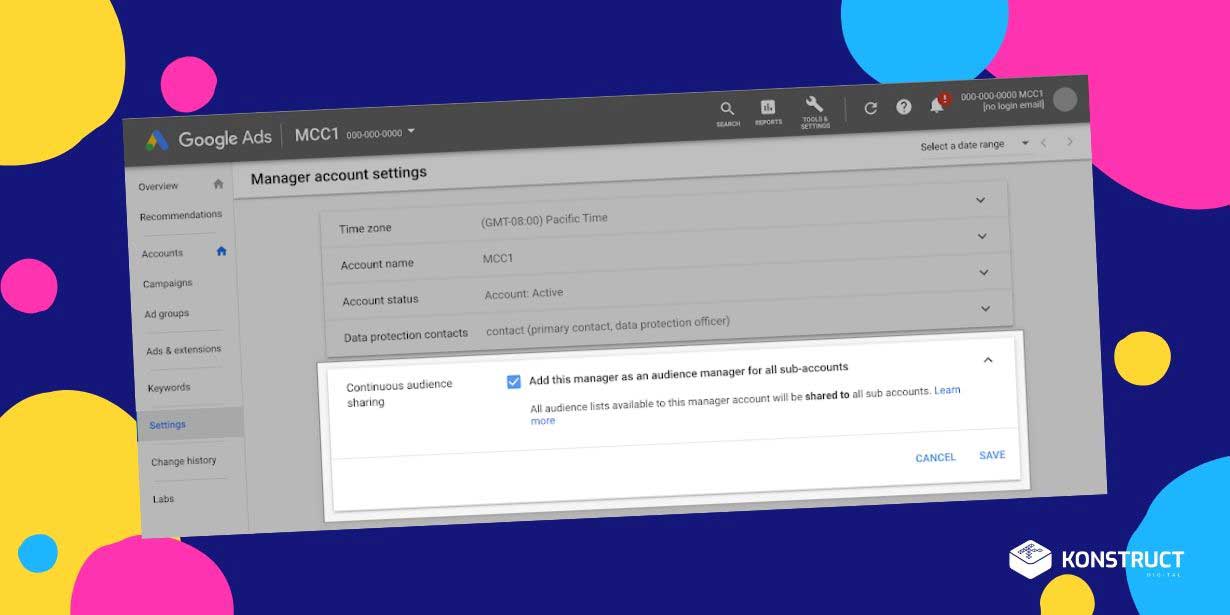Click the refresh icon in the header
Viewport: 1230px width, 615px height.
(870, 108)
